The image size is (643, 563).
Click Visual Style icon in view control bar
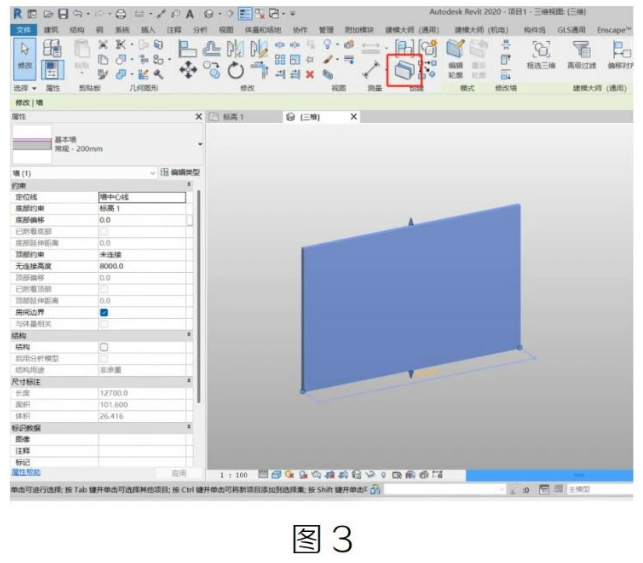[276, 475]
